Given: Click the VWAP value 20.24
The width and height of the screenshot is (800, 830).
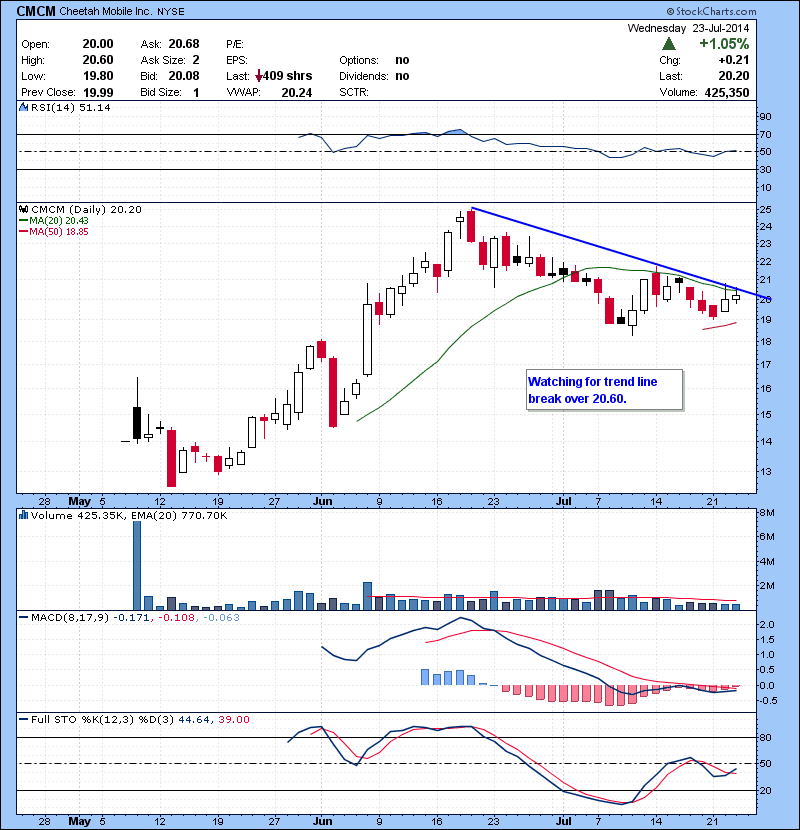Looking at the screenshot, I should coord(296,92).
